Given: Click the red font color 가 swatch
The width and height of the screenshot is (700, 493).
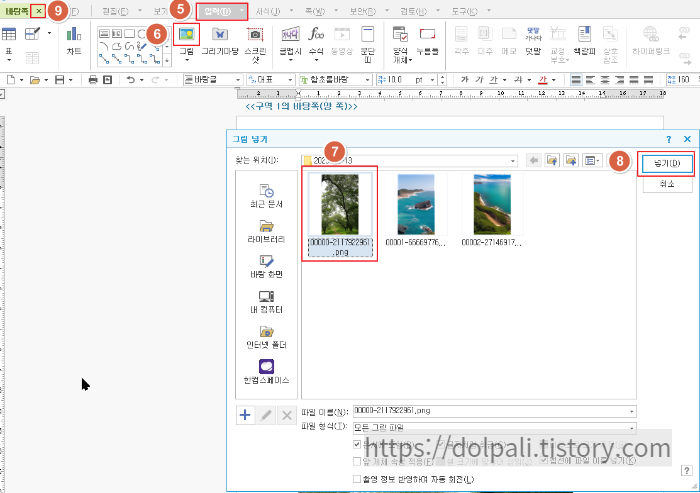Looking at the screenshot, I should point(543,79).
